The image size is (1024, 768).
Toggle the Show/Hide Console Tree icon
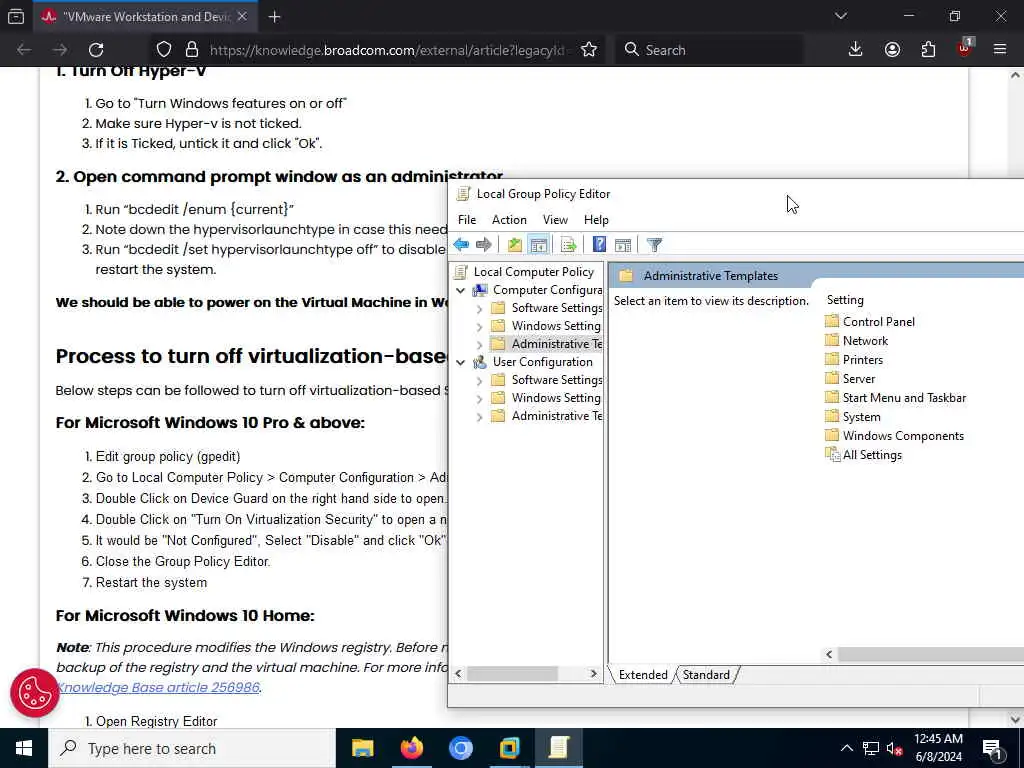point(539,245)
